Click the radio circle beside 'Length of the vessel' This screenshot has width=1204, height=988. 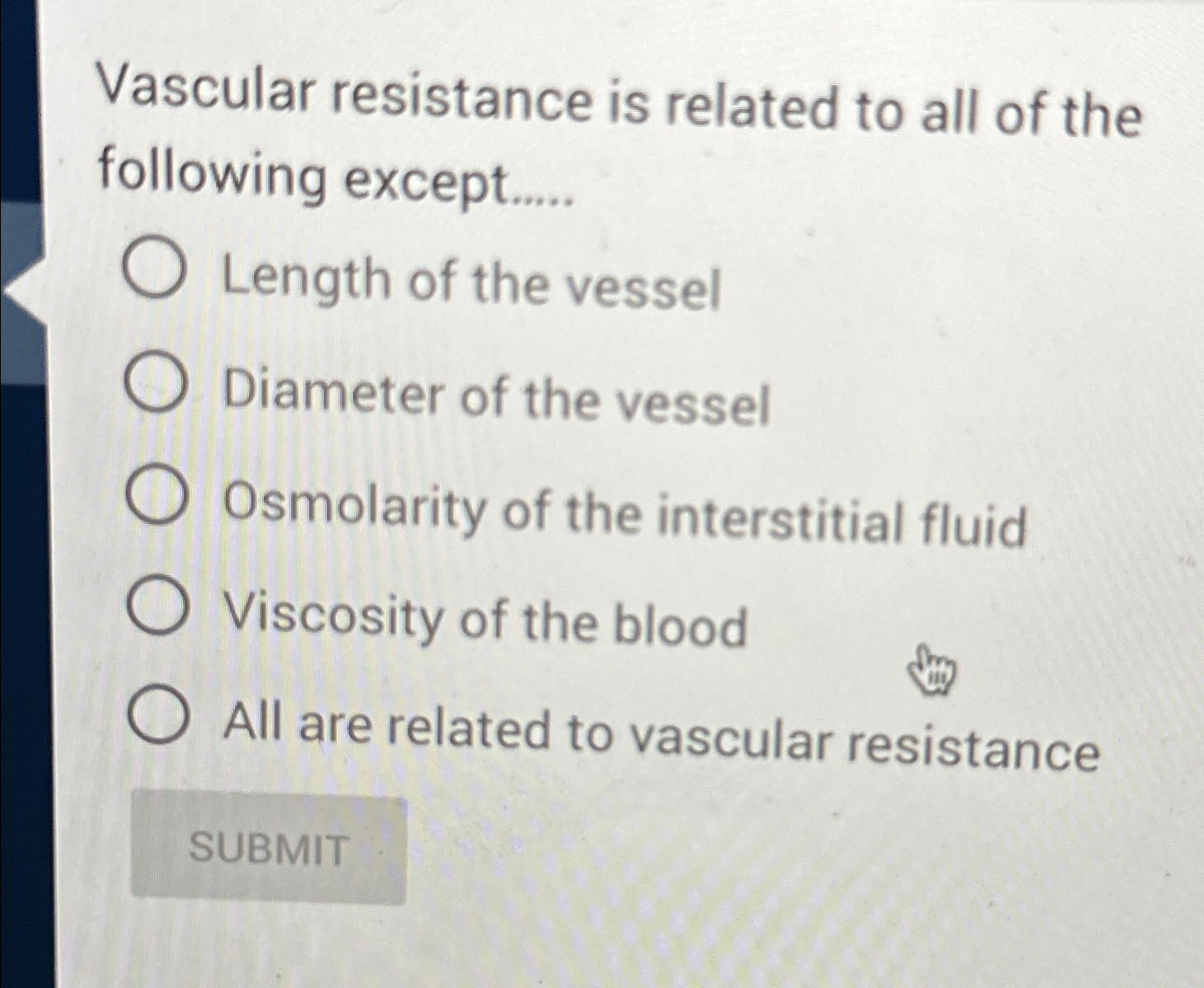(x=157, y=270)
